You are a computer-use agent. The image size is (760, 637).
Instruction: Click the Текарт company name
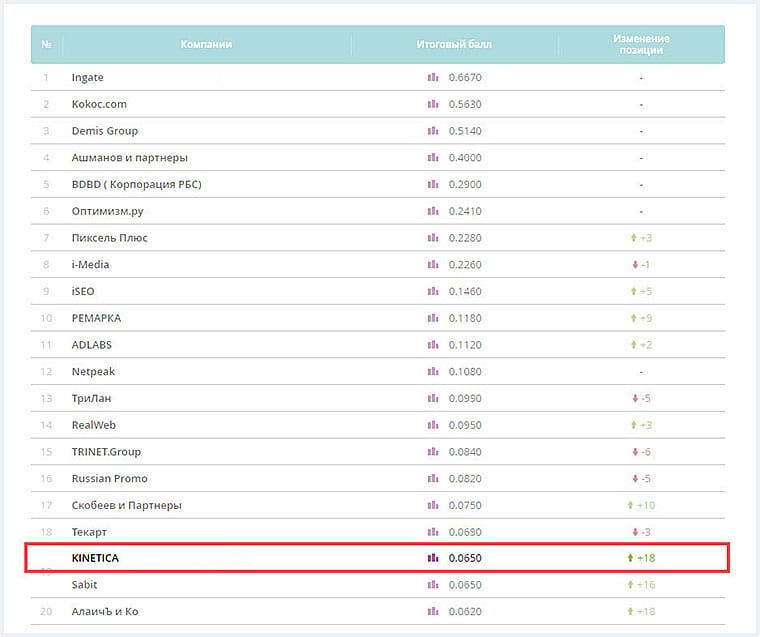coord(89,532)
